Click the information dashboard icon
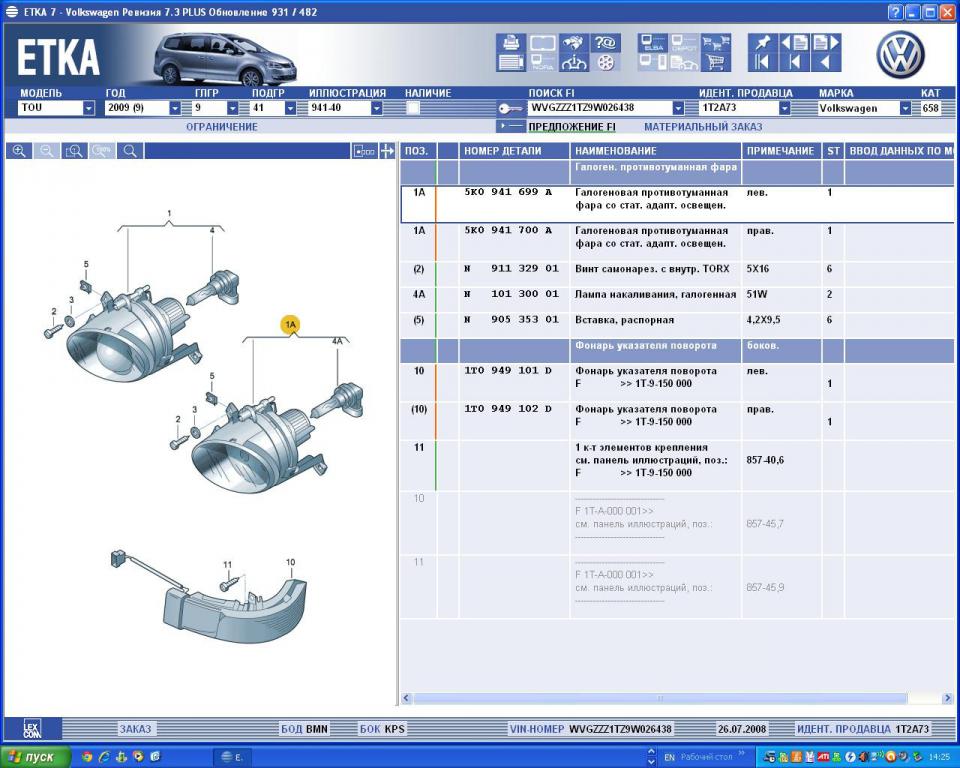 pos(574,62)
